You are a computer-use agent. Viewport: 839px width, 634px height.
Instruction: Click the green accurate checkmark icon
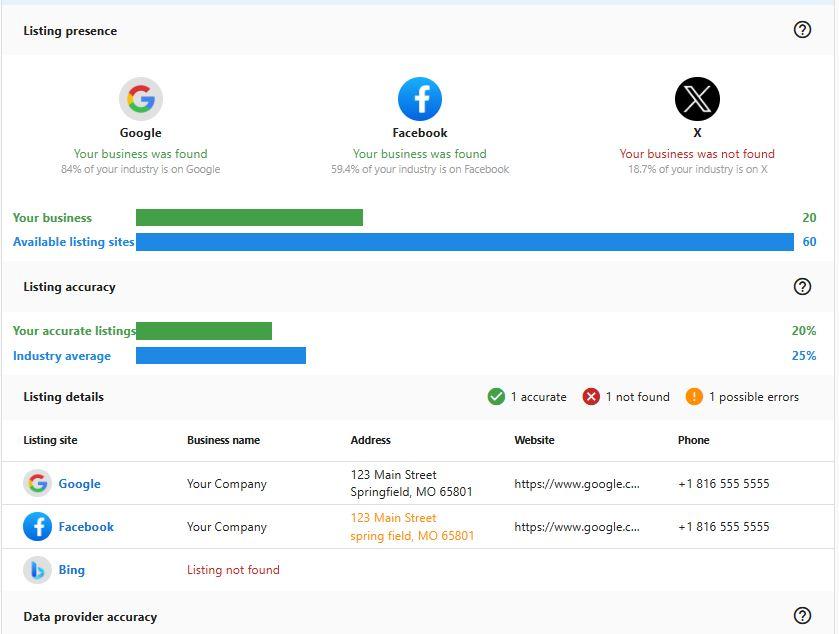pos(495,396)
